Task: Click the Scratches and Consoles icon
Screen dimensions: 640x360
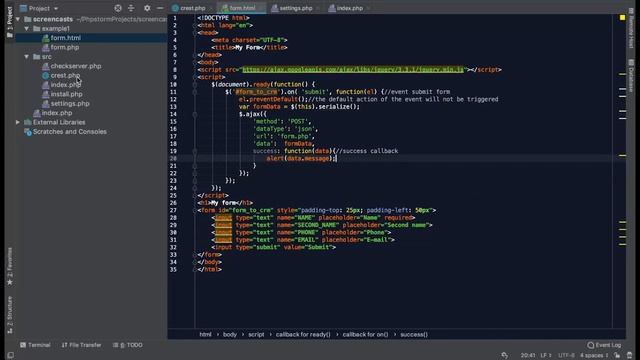Action: [x=28, y=132]
